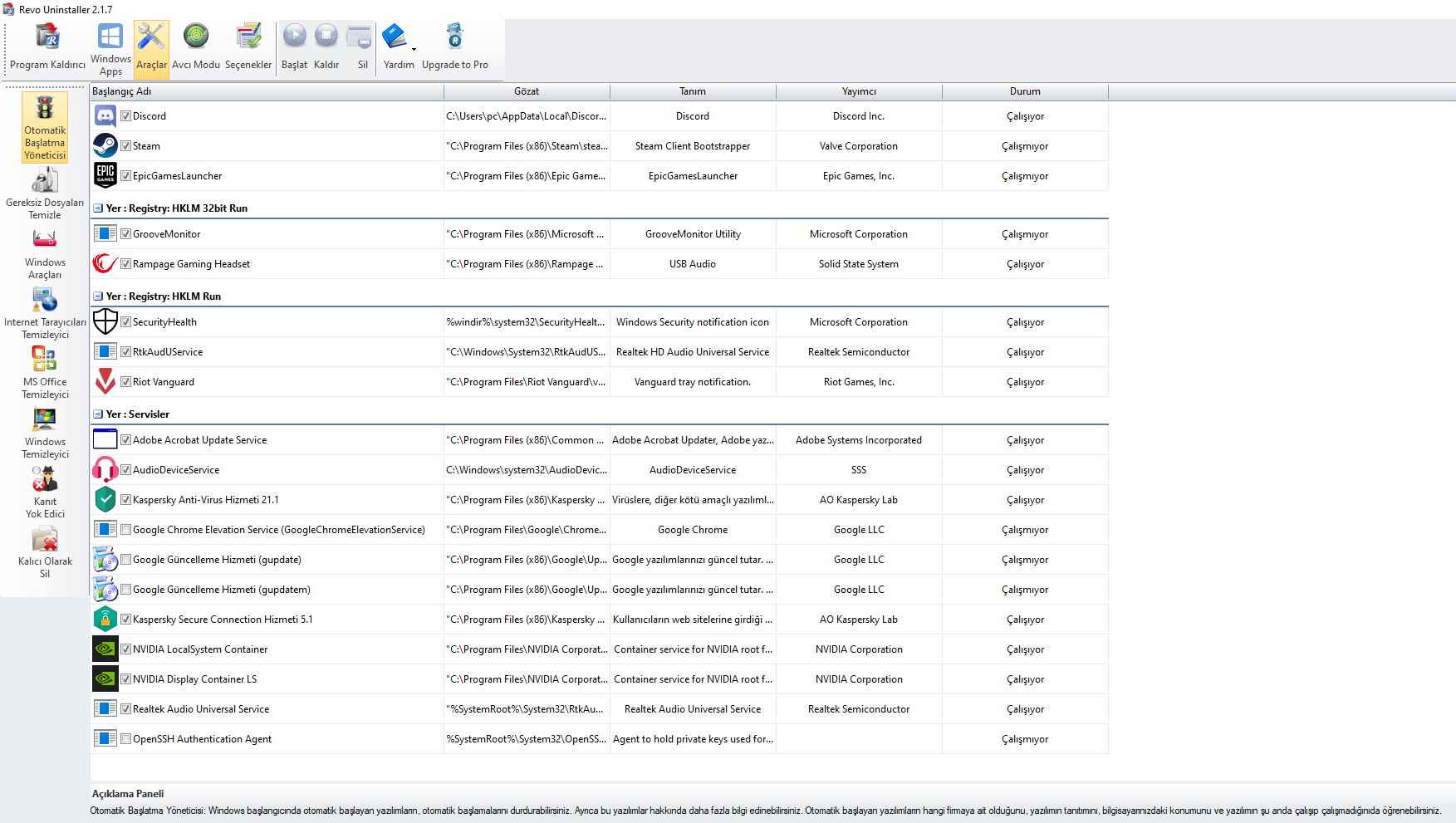
Task: Disable GrooveMonitor startup checkbox
Action: (126, 234)
